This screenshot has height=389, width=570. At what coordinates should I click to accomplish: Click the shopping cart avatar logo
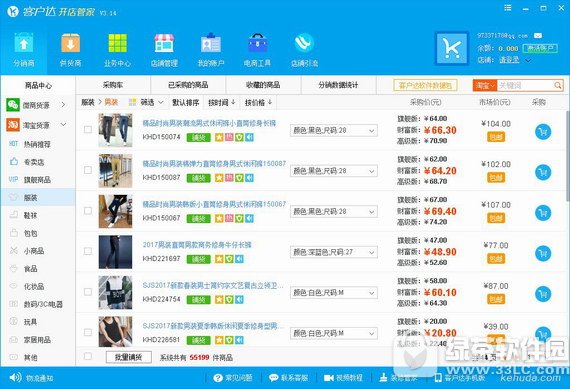[x=451, y=48]
